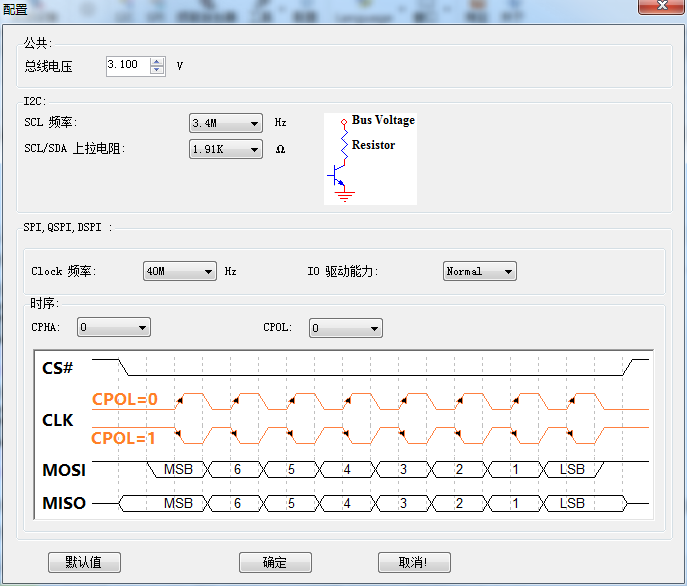
Task: Open the CPHA dropdown
Action: pyautogui.click(x=113, y=328)
